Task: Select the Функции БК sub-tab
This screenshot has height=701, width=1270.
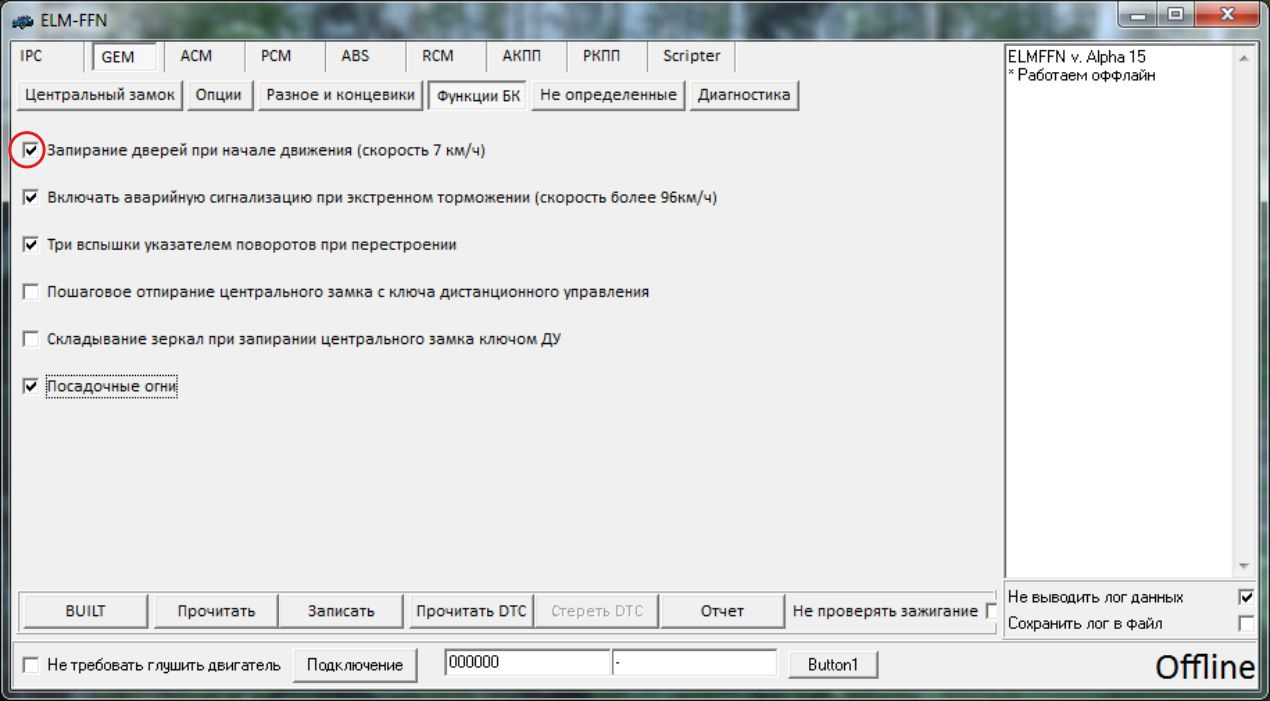Action: pyautogui.click(x=478, y=96)
